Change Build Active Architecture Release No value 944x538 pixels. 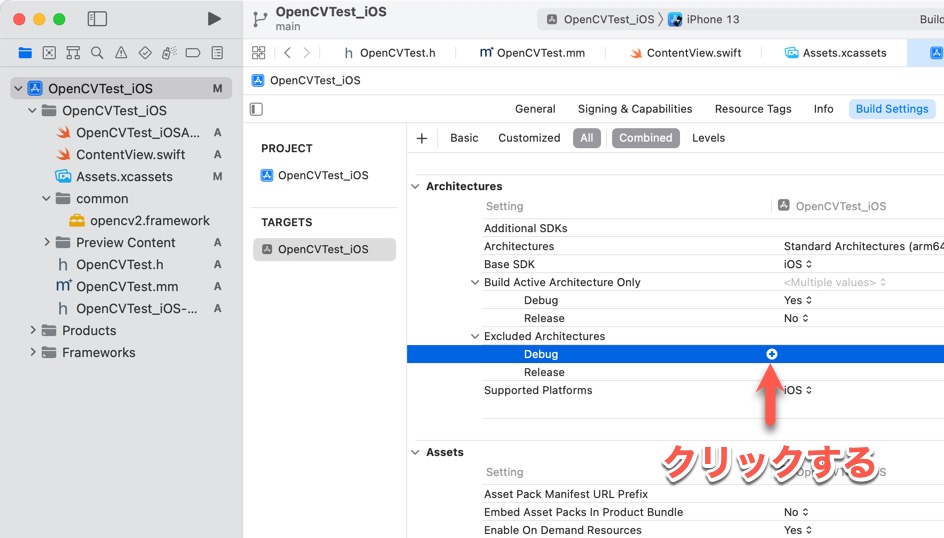pyautogui.click(x=795, y=318)
